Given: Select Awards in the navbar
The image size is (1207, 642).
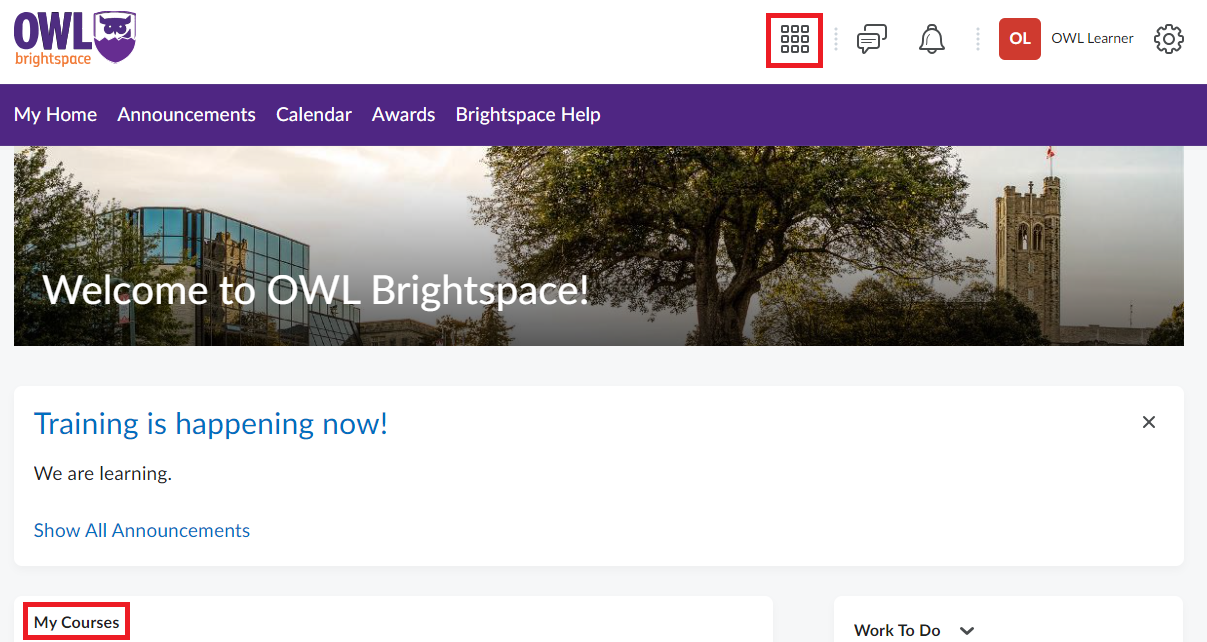Looking at the screenshot, I should [403, 115].
